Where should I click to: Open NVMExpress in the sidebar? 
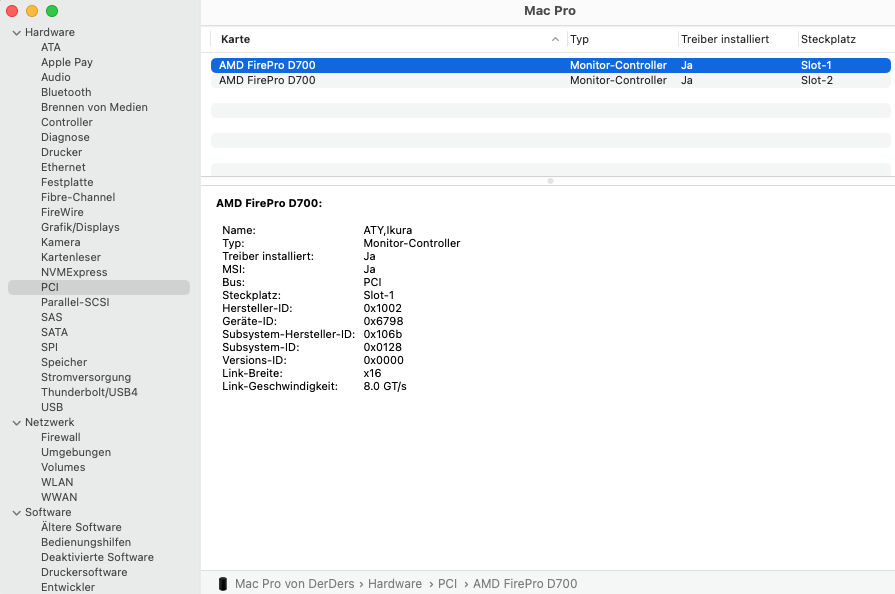(x=74, y=272)
